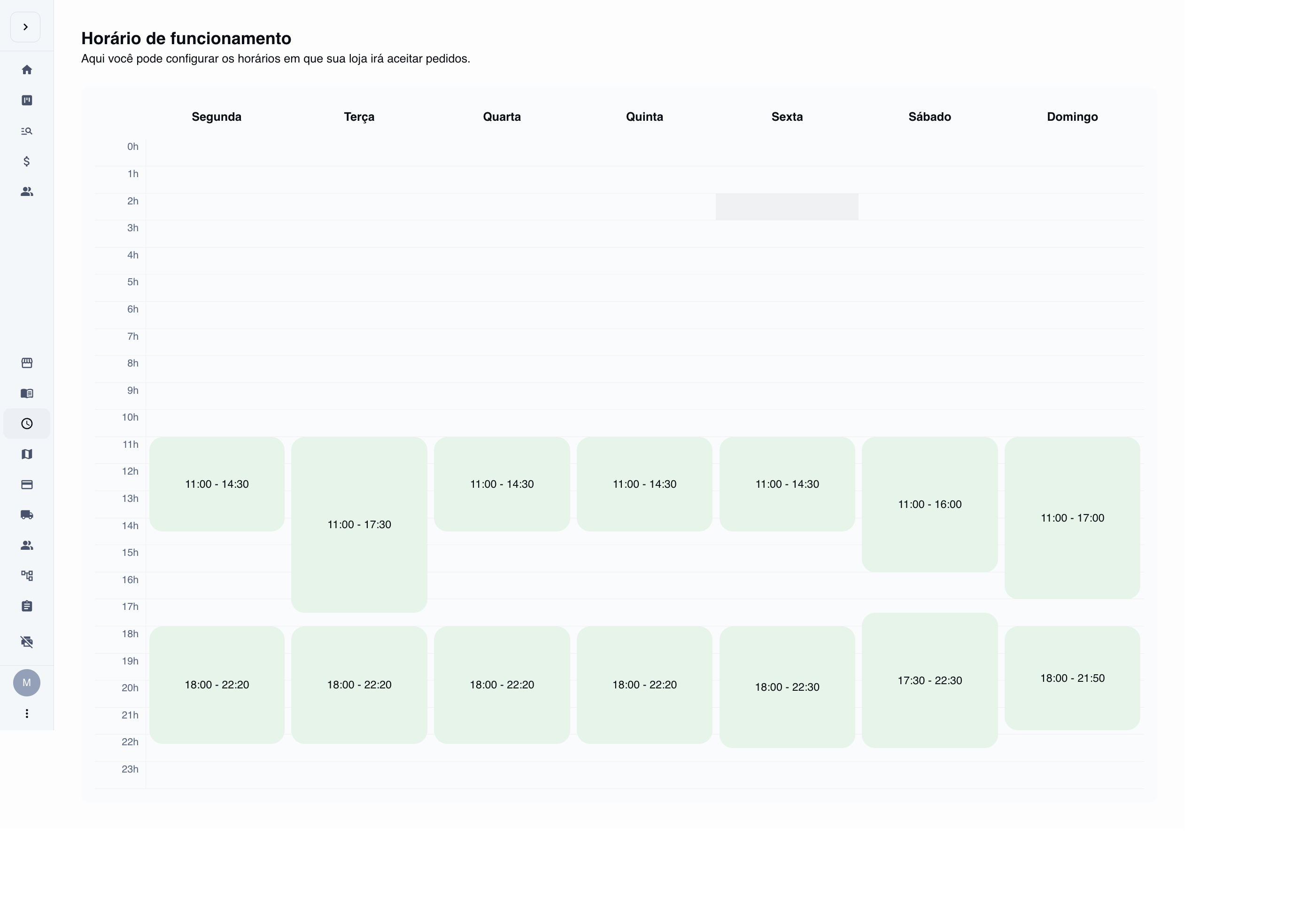Open the three-dot more options menu
The image size is (1316, 921).
pos(26,713)
